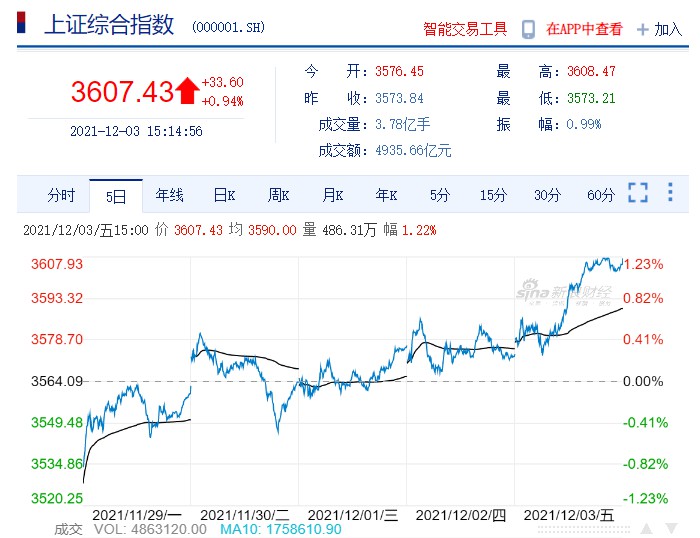Open the 智能交易工具 link
Image resolution: width=700 pixels, height=538 pixels.
point(465,29)
